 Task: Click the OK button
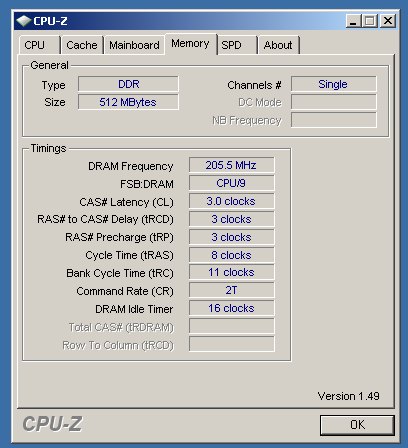[357, 425]
